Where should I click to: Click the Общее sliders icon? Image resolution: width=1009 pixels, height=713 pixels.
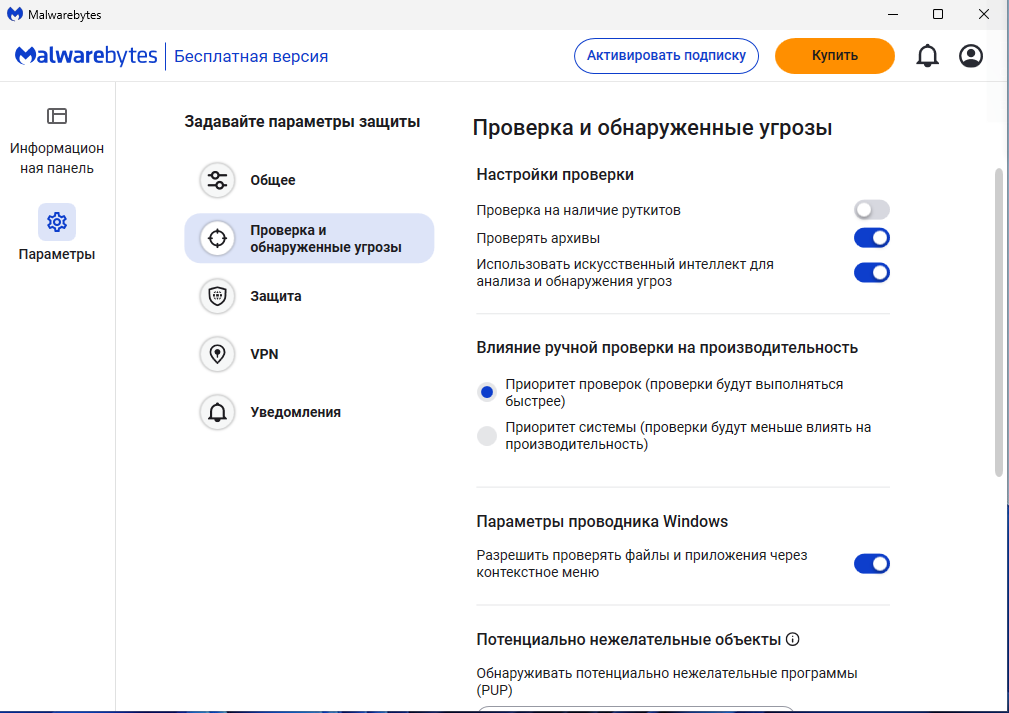(218, 180)
